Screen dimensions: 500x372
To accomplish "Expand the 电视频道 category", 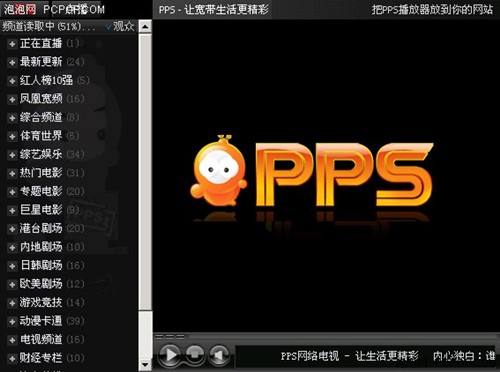I will 12,340.
